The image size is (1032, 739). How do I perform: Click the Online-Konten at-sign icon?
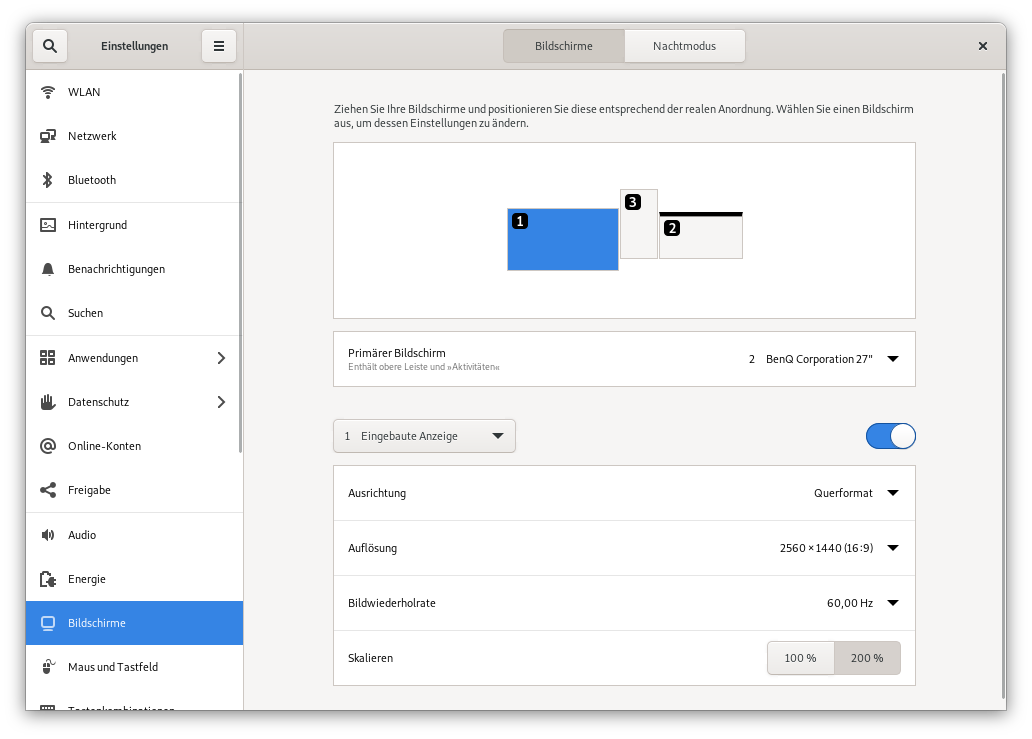coord(47,446)
